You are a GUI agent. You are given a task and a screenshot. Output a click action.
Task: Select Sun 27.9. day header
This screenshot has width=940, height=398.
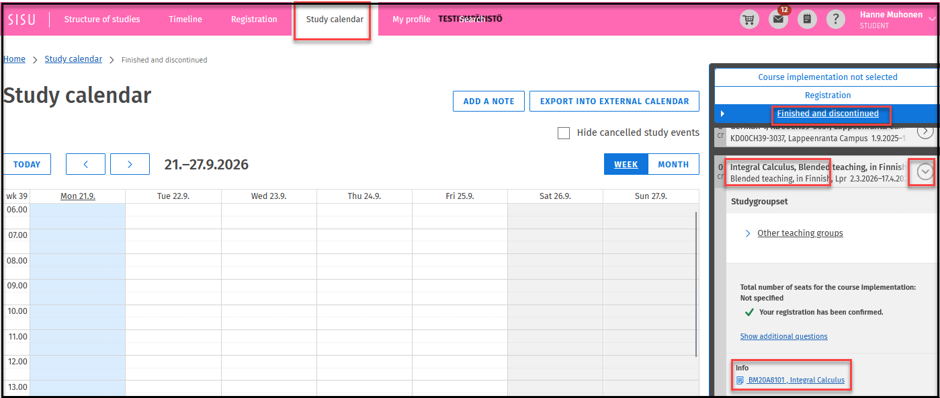pyautogui.click(x=651, y=197)
